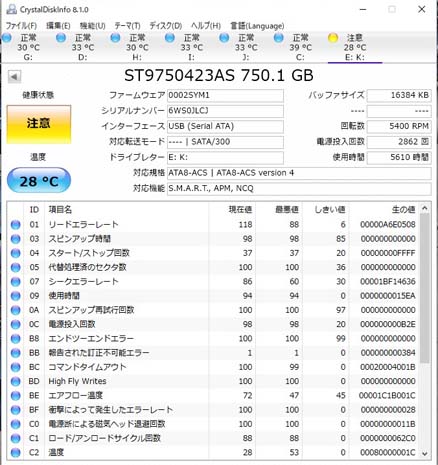Click the power on count field 2862 回
The width and height of the screenshot is (438, 465).
click(x=399, y=142)
